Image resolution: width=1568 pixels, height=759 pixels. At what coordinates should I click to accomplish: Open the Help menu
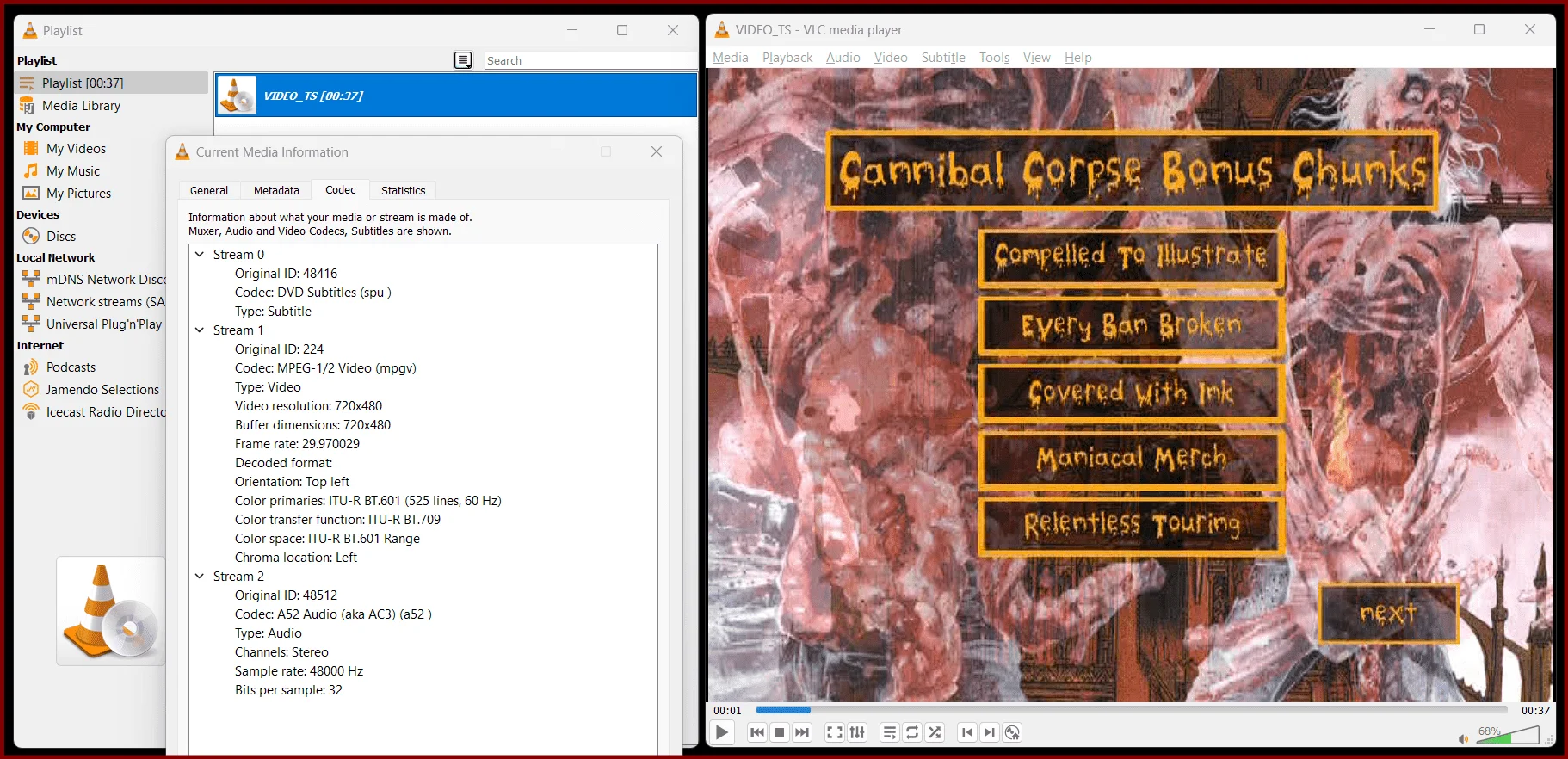tap(1078, 58)
